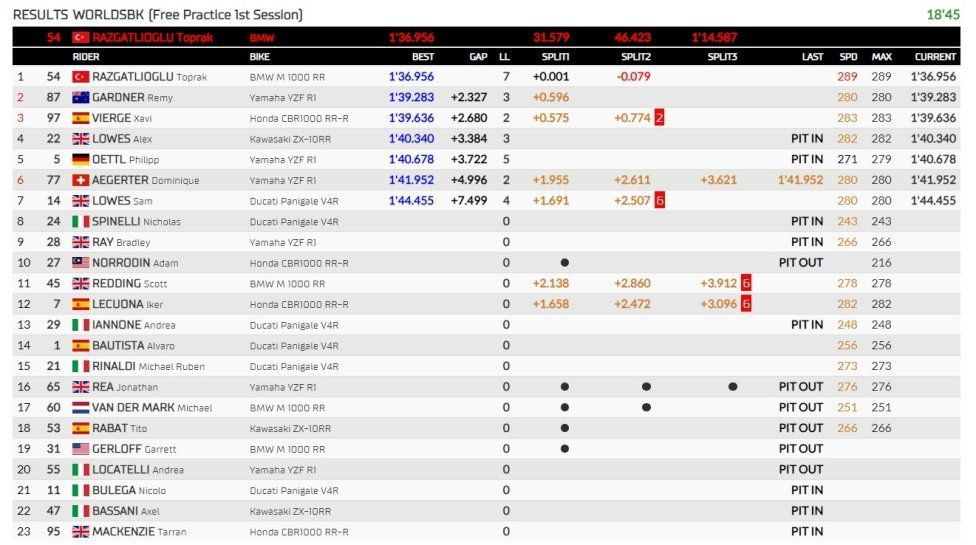Click the Spanish flag next to BAUTISTA Alvaro
The height and width of the screenshot is (545, 976).
[80, 345]
